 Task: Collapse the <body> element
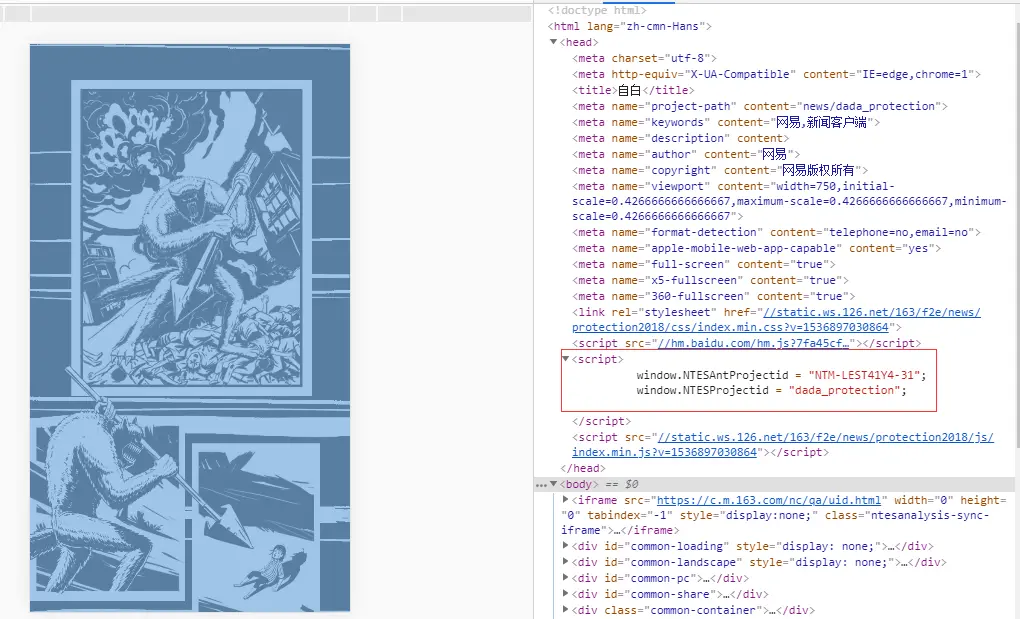coord(553,484)
